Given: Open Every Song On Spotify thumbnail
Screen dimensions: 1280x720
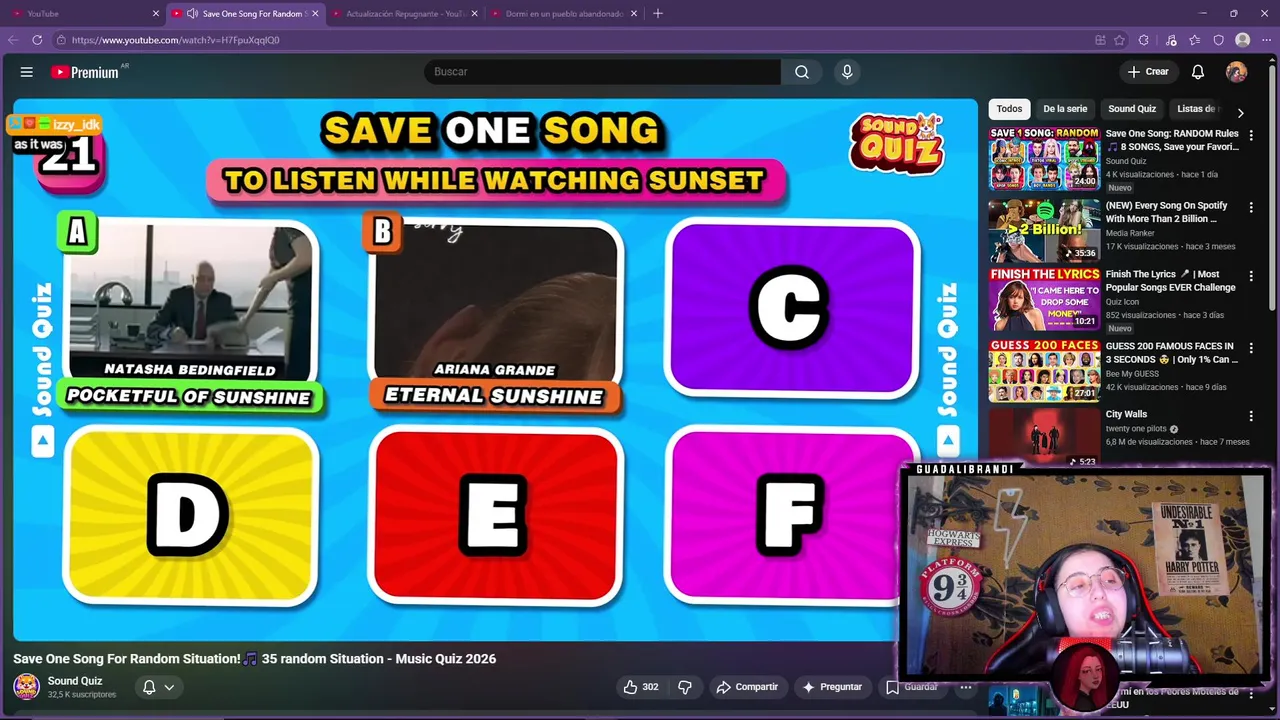Looking at the screenshot, I should coord(1044,231).
